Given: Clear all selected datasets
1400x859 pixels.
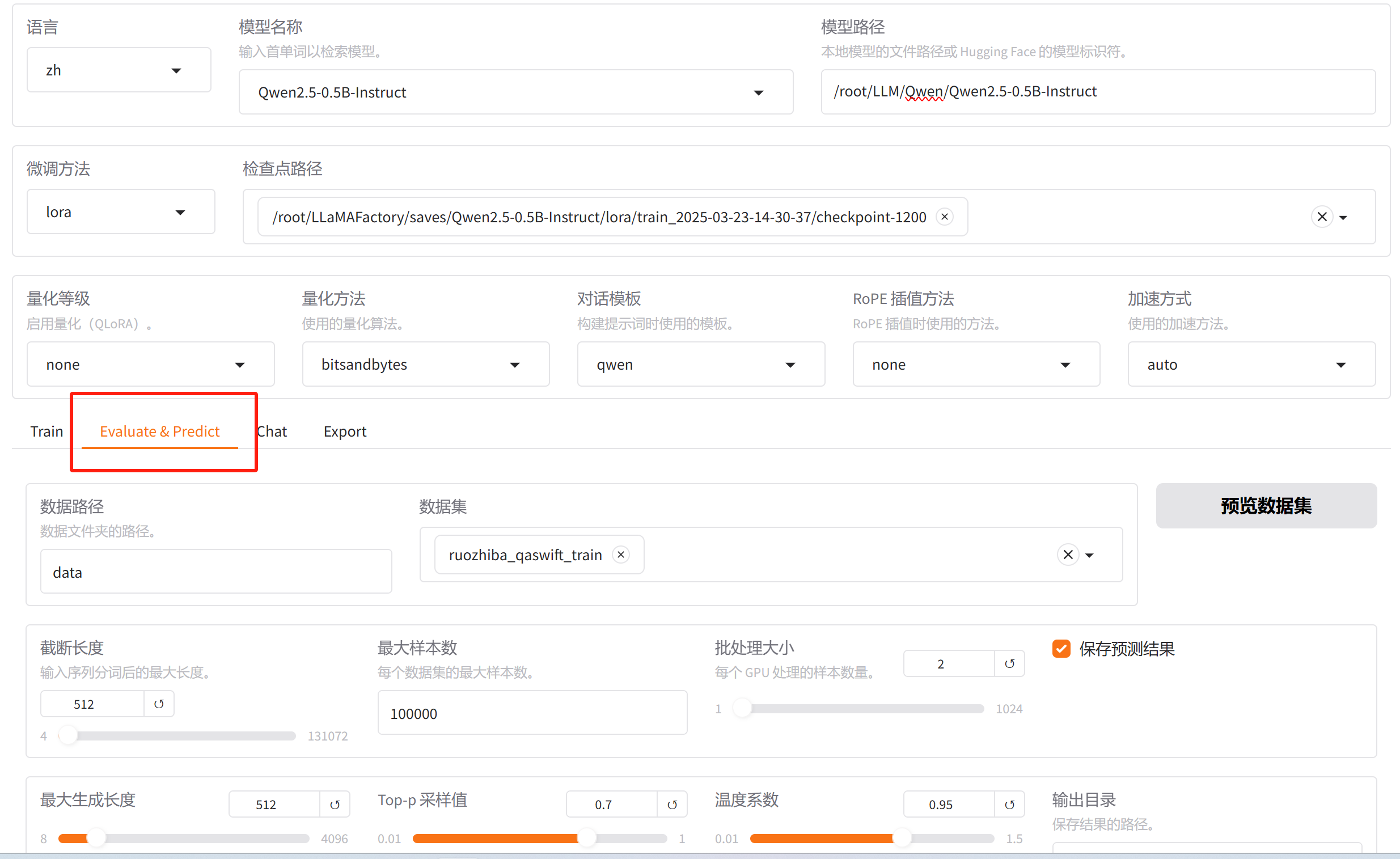Looking at the screenshot, I should (1068, 555).
